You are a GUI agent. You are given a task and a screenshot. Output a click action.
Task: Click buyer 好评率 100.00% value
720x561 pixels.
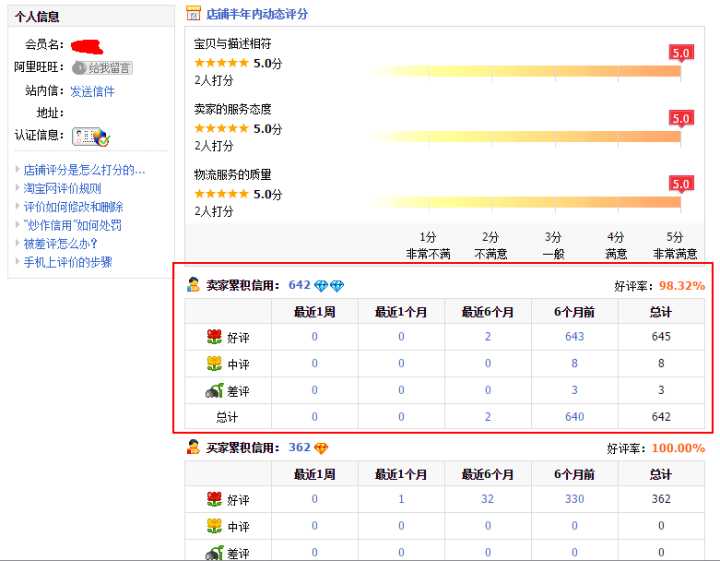tap(678, 448)
